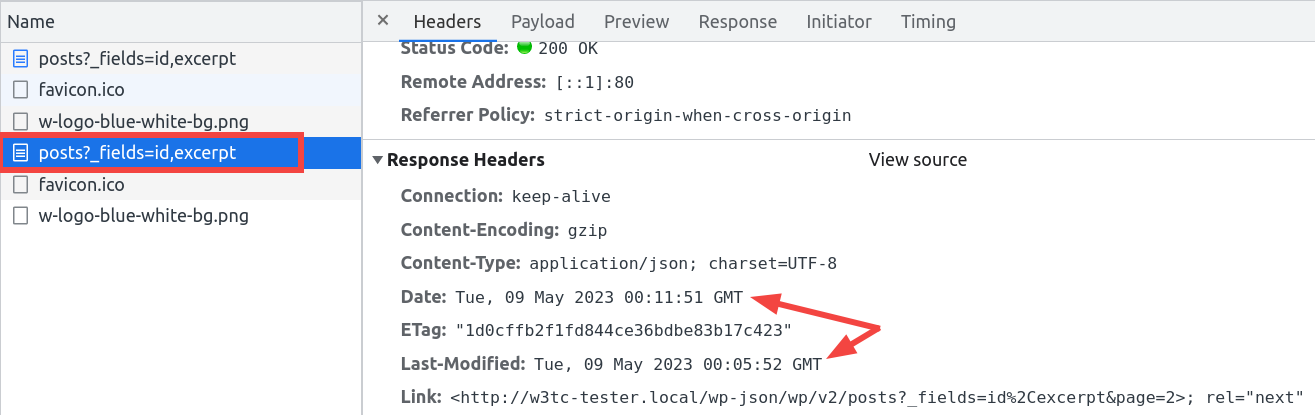
Task: Click file icon of first w-logo-blue-white-bg.png
Action: pyautogui.click(x=21, y=122)
